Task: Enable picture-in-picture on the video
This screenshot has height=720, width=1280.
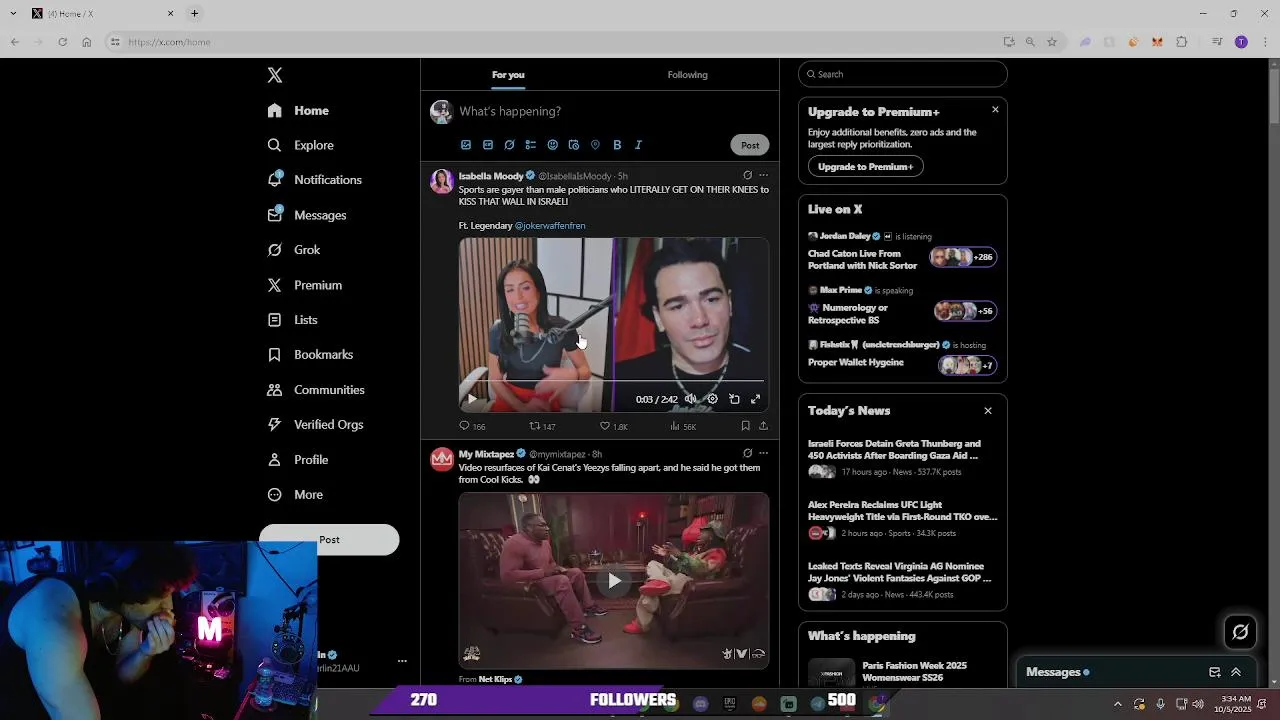Action: point(734,399)
